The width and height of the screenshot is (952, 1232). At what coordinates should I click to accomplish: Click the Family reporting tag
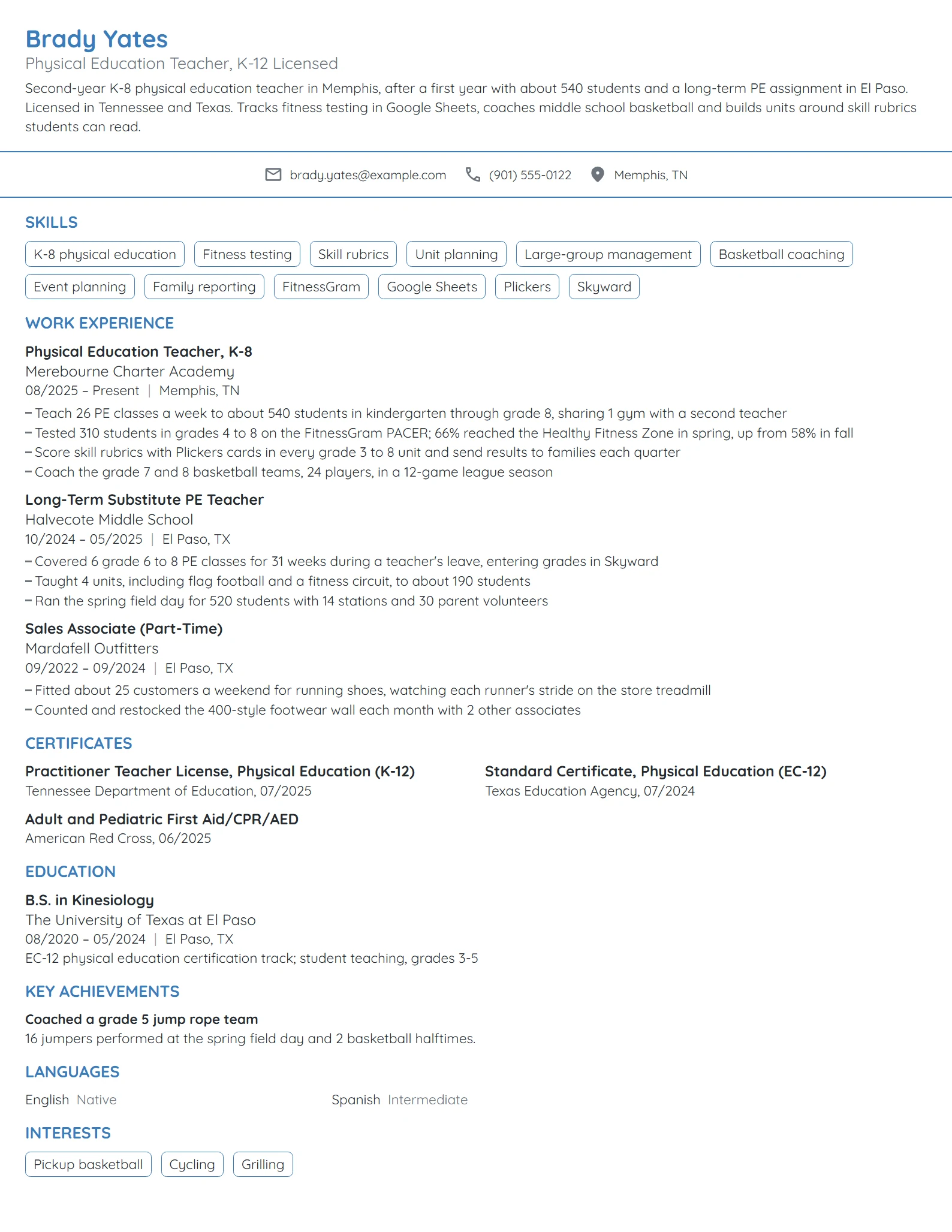click(204, 287)
